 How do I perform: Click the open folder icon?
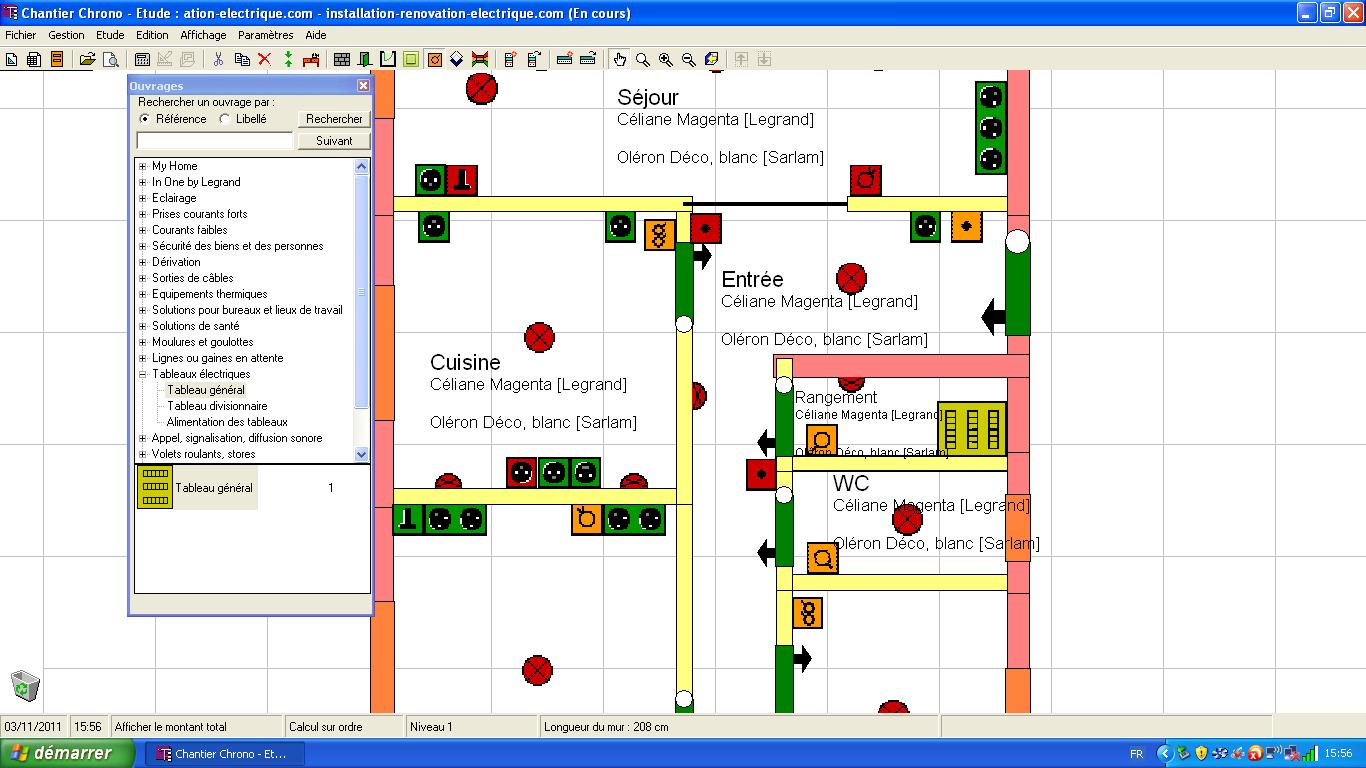pyautogui.click(x=87, y=60)
